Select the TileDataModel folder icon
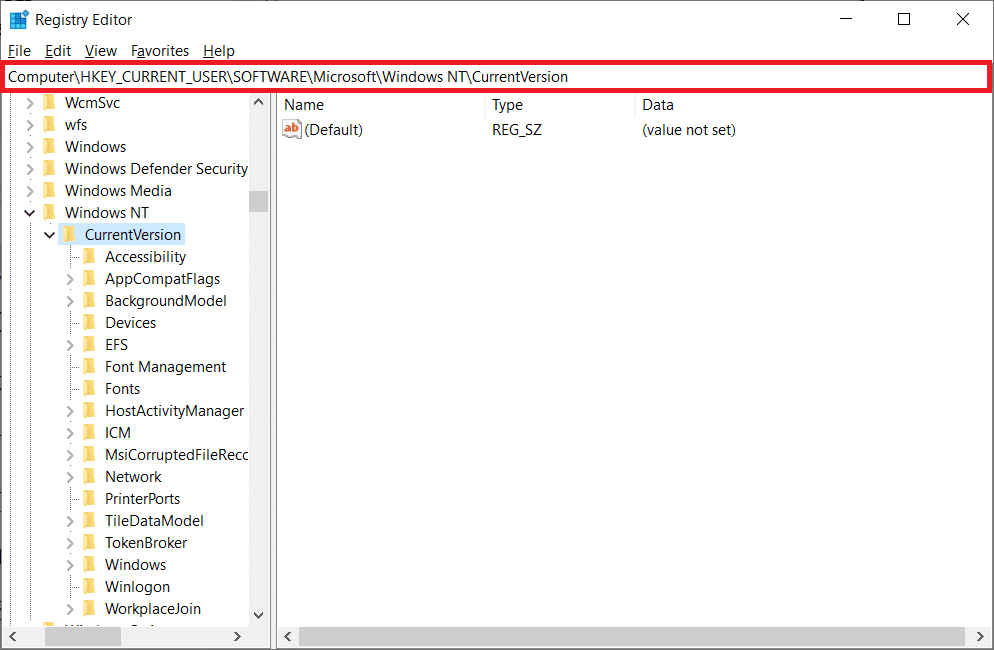 [x=89, y=520]
